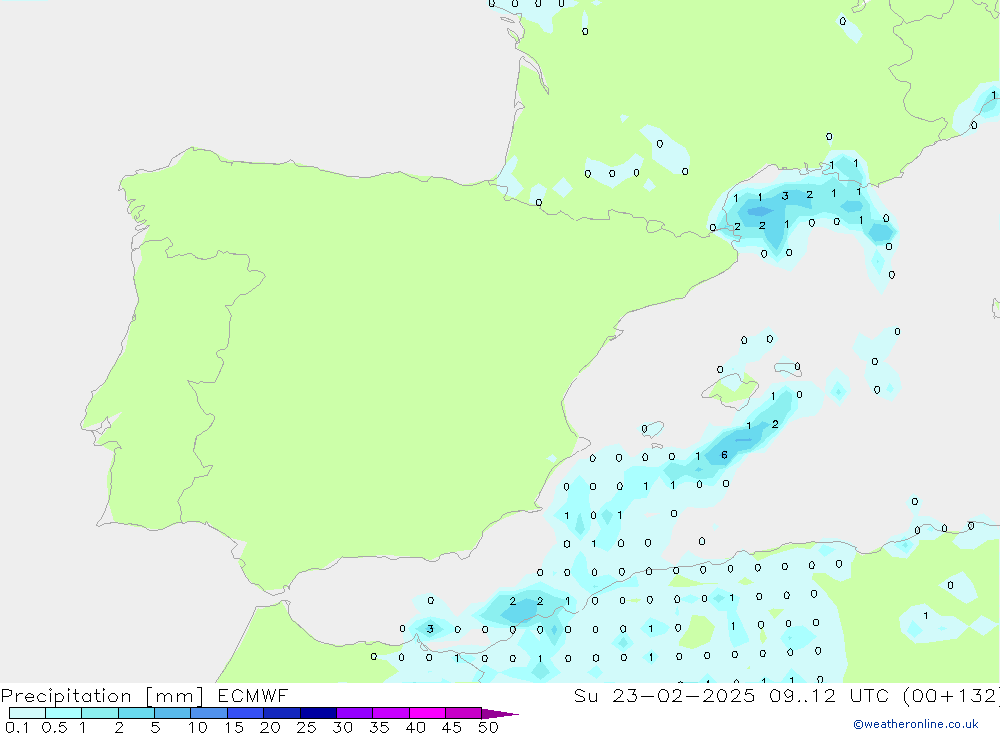This screenshot has width=1000, height=733.
Task: Click the '0.1' legend scale label
Action: click(17, 727)
